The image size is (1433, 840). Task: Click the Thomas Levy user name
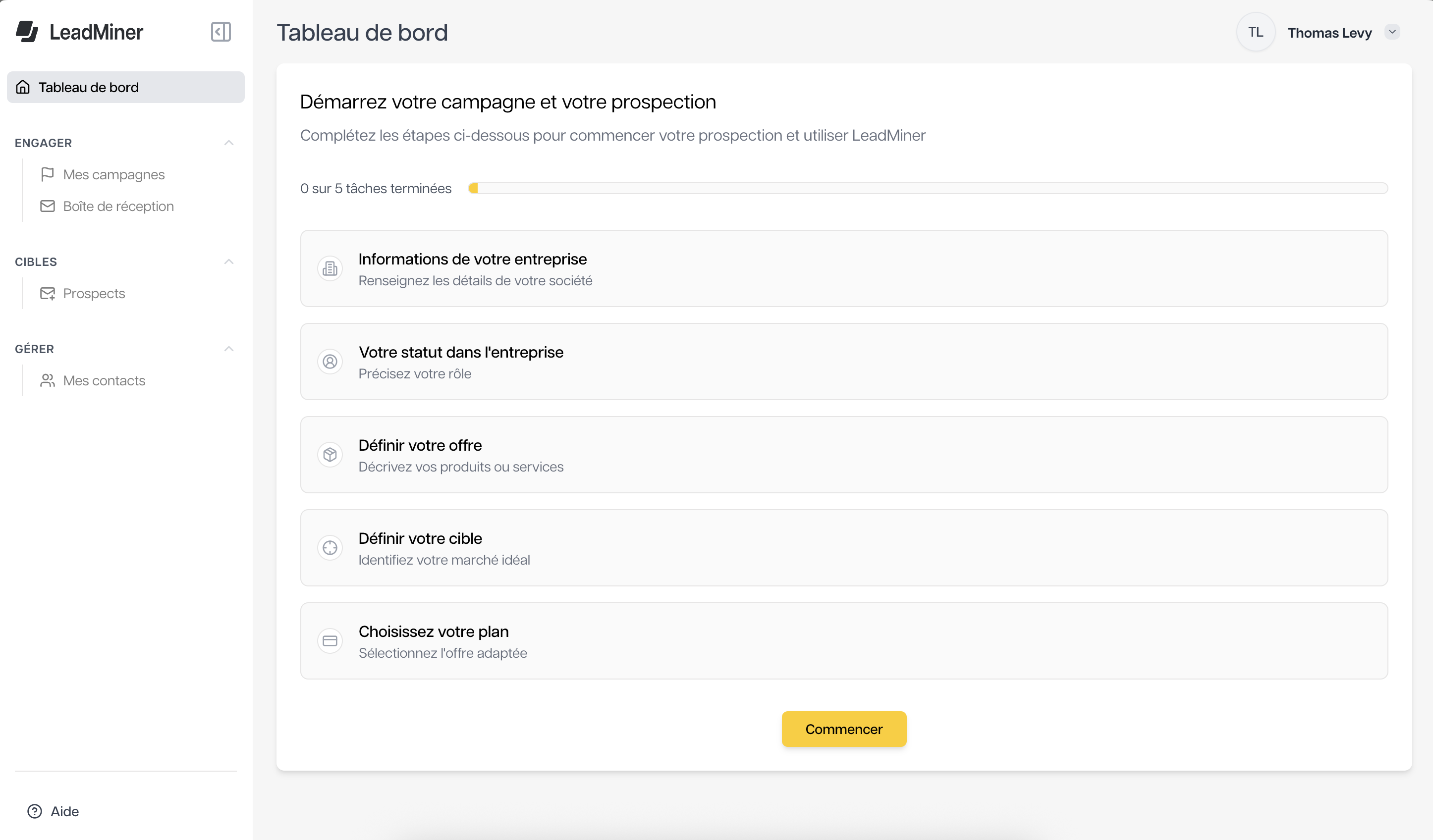pyautogui.click(x=1329, y=33)
